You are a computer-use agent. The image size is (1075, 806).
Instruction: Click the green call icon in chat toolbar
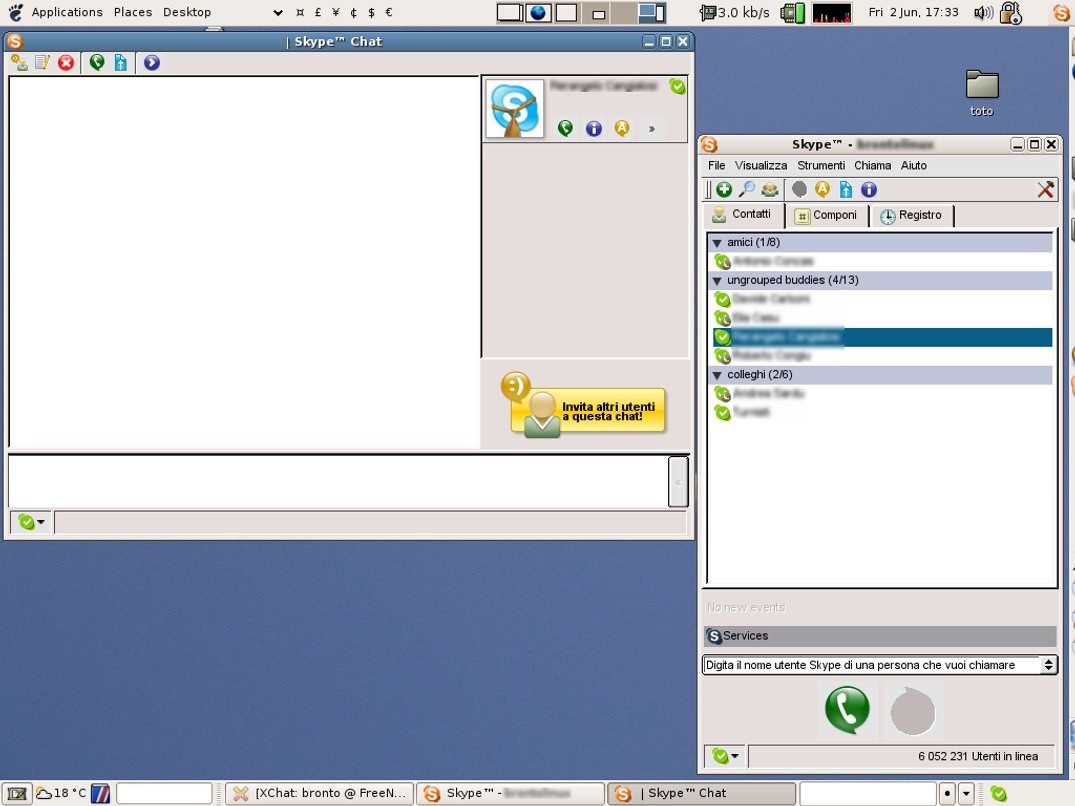coord(97,63)
